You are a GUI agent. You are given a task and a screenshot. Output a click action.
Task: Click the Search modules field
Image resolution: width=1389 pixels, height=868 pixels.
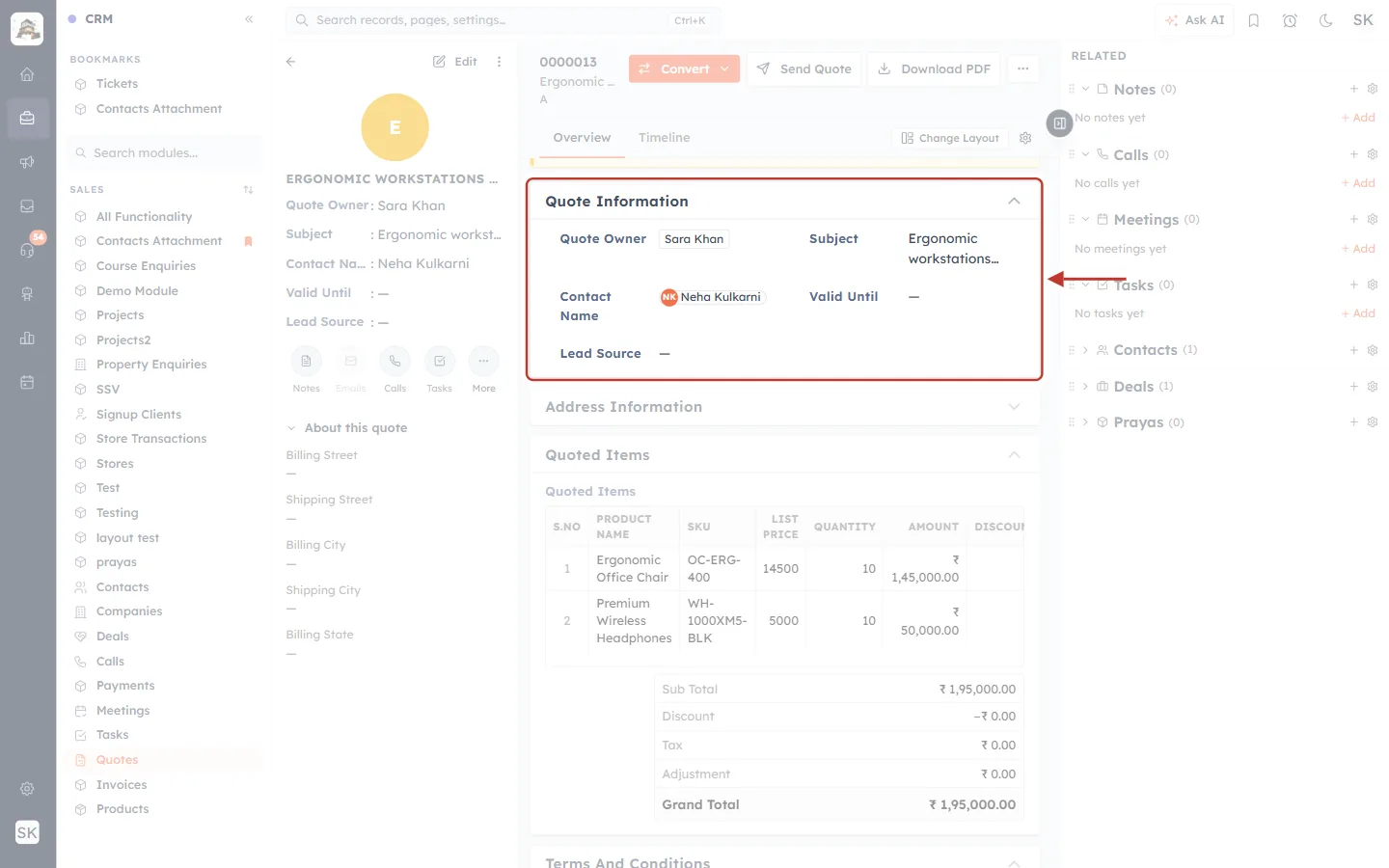tap(165, 153)
